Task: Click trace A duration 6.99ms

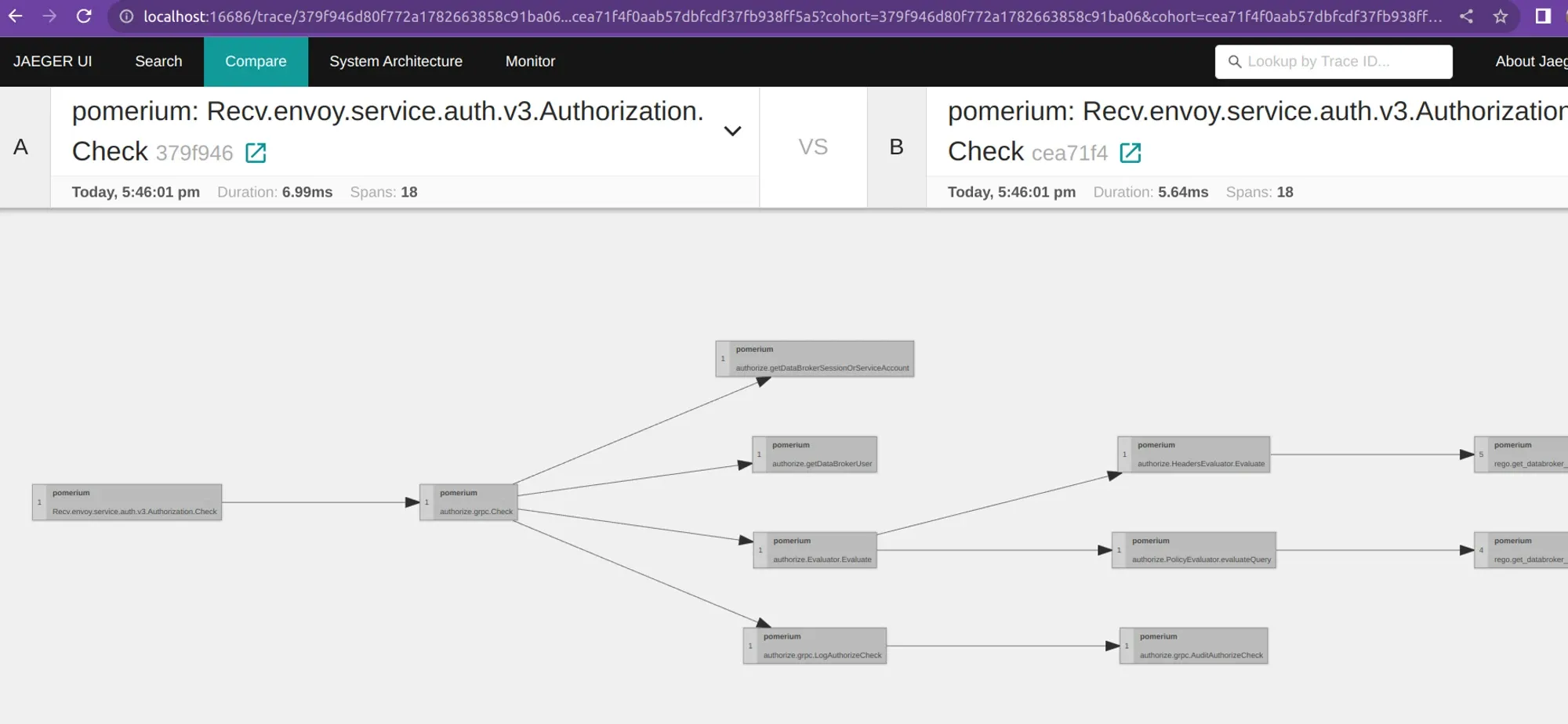Action: tap(274, 192)
